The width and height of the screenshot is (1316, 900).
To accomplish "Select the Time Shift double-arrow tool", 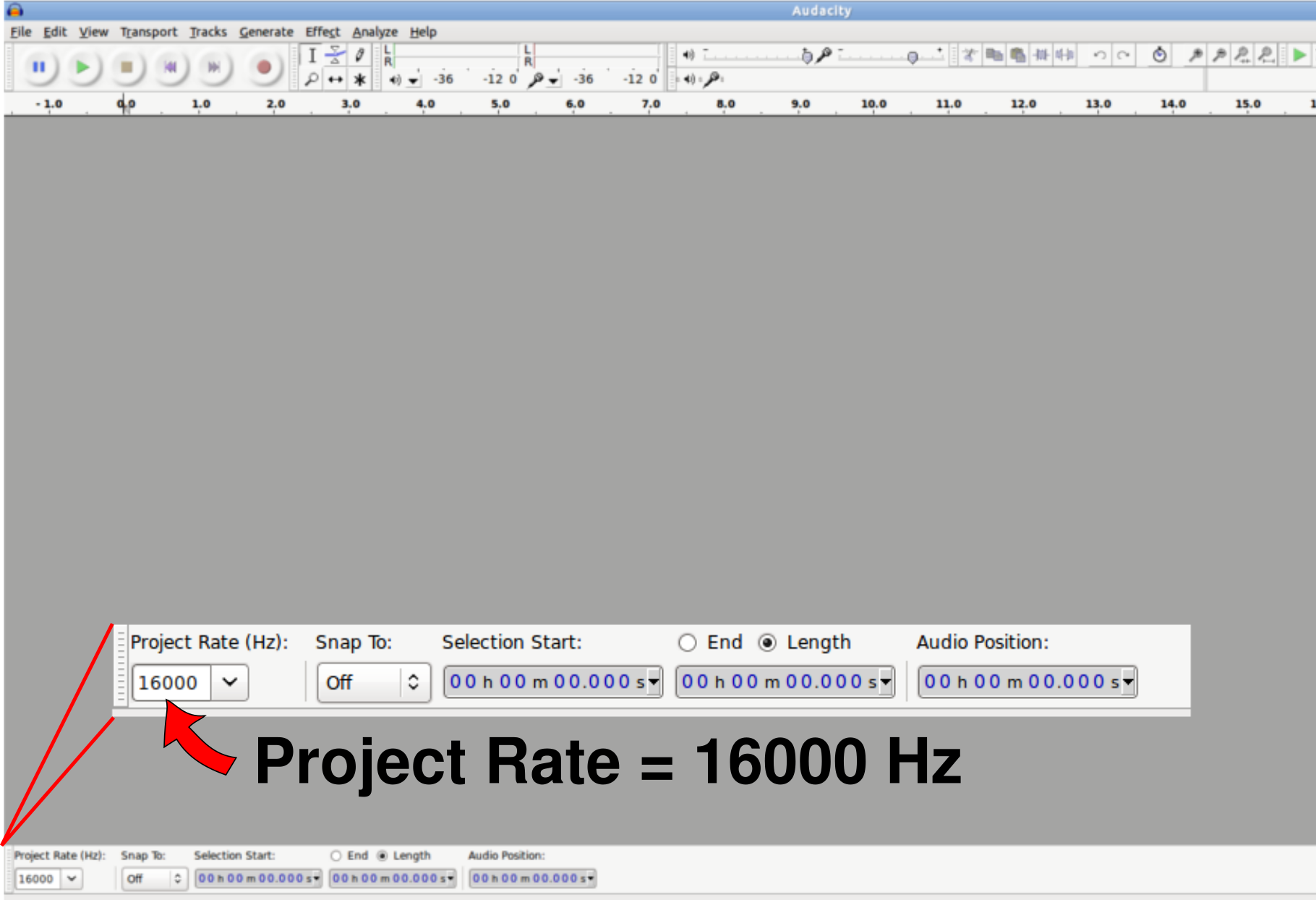I will pyautogui.click(x=335, y=79).
